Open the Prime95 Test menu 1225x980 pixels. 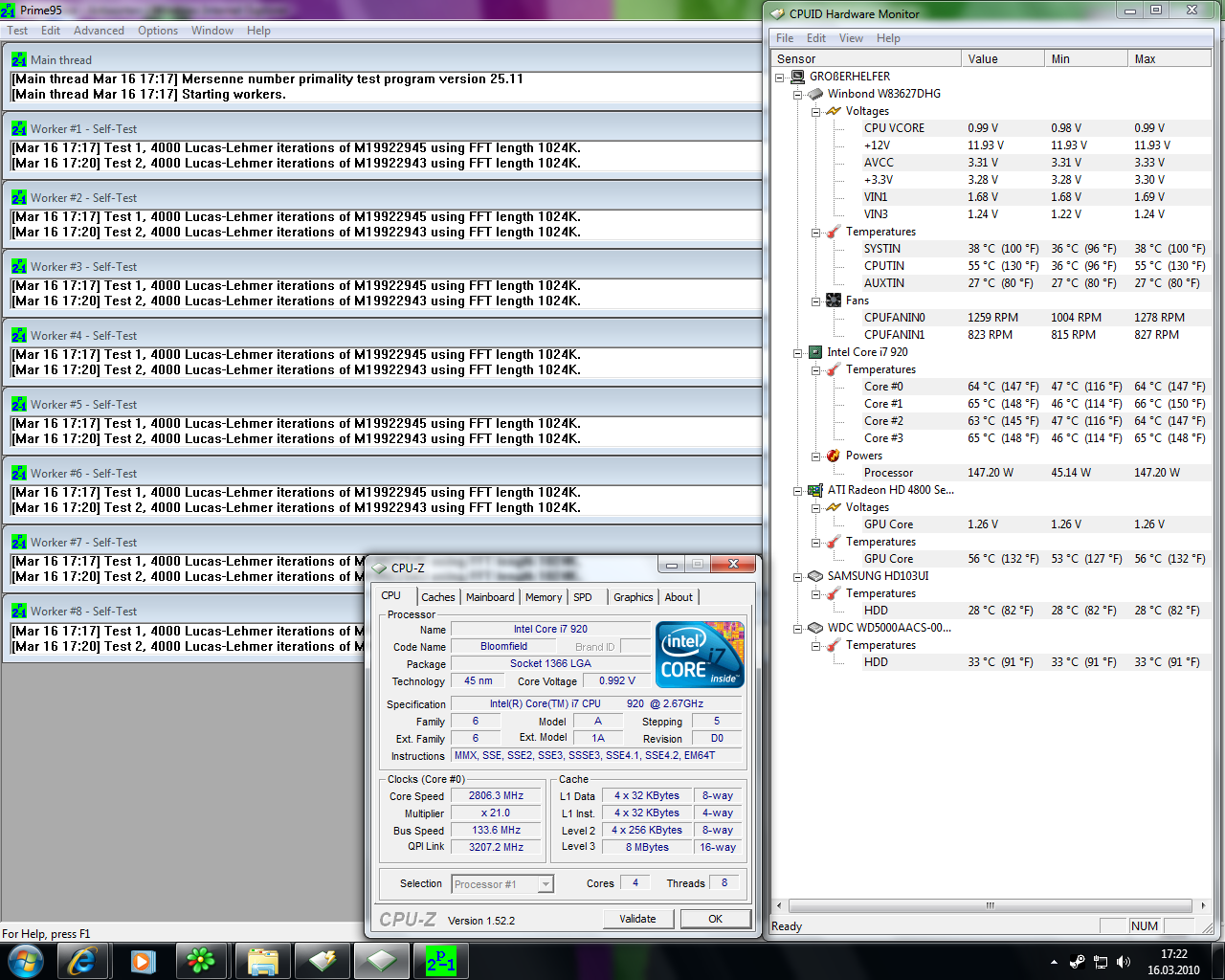[x=17, y=31]
